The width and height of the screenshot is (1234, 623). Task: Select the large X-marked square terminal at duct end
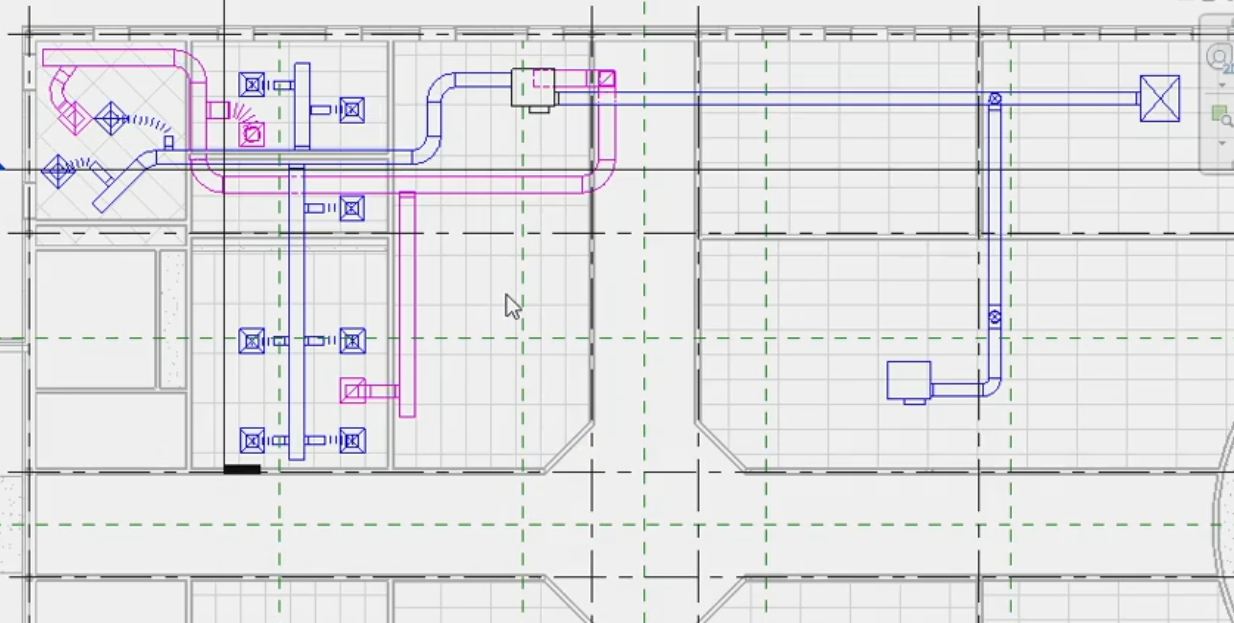coord(1159,99)
